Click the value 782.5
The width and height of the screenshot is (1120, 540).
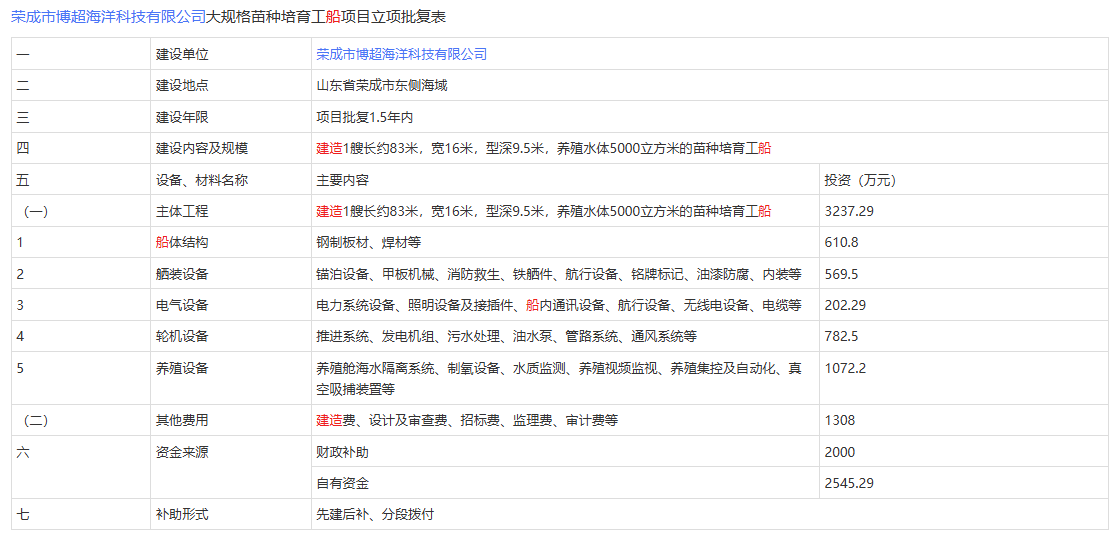click(x=841, y=337)
